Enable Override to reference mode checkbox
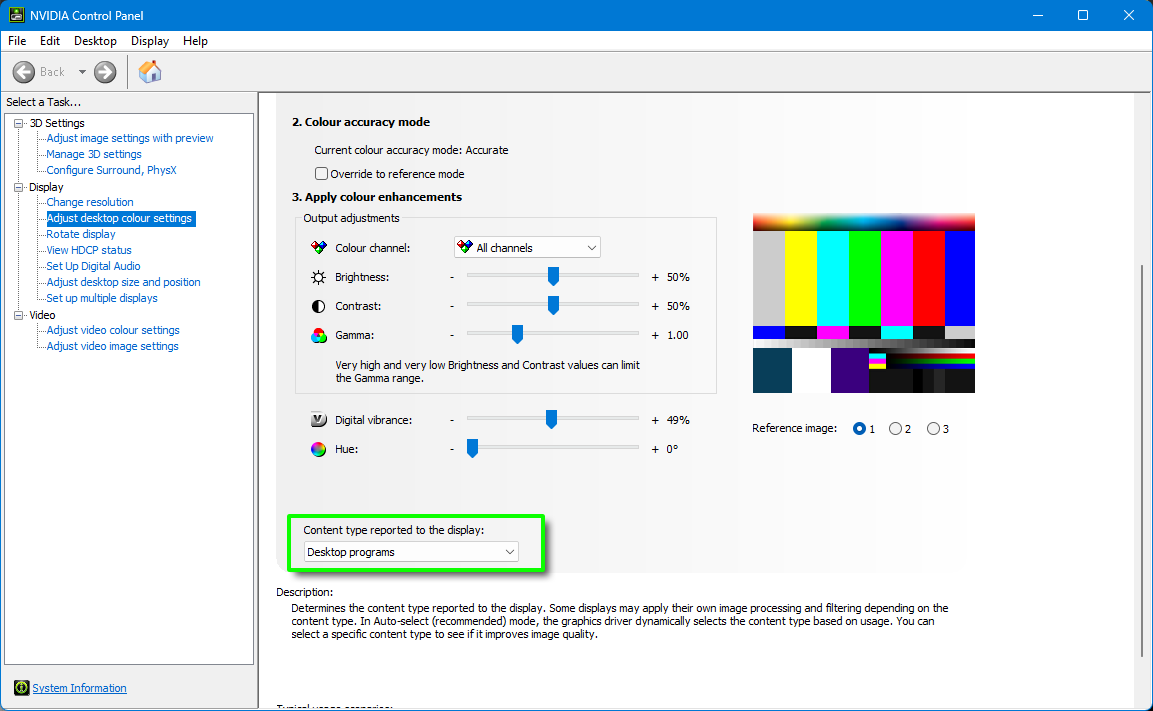 tap(321, 174)
